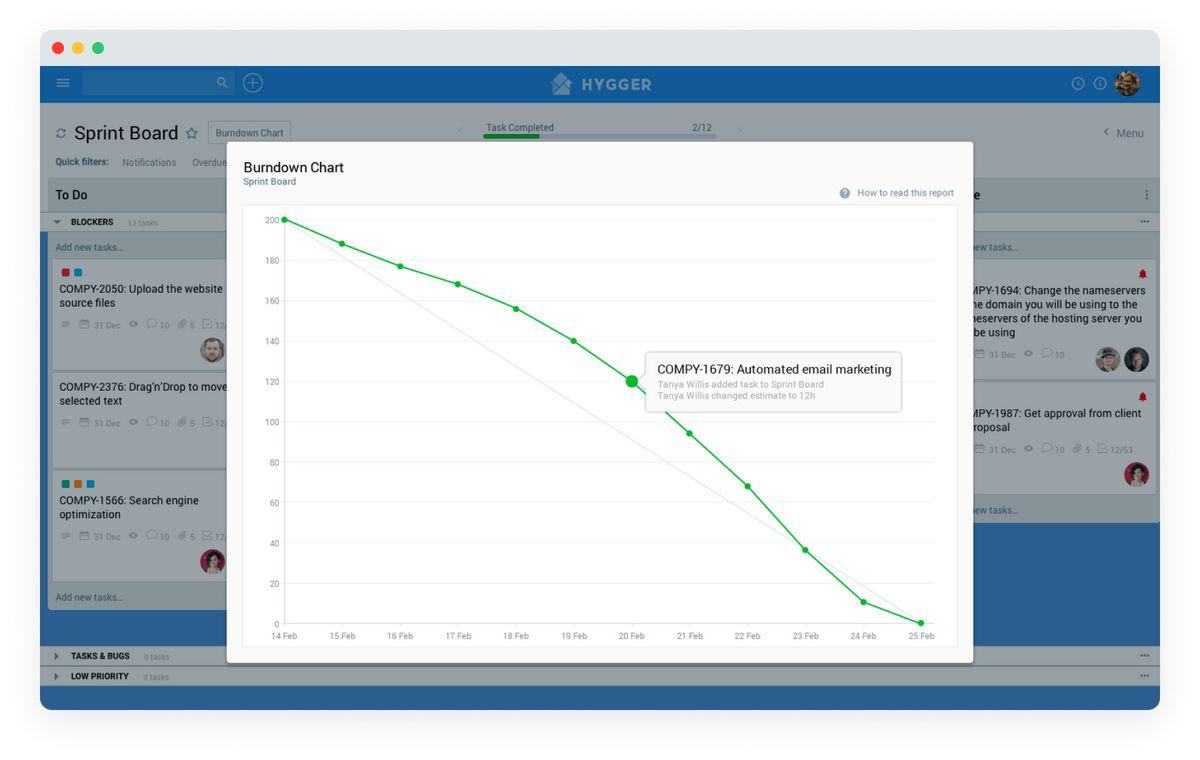Toggle watch eye on COMPY-2050 card

[133, 325]
